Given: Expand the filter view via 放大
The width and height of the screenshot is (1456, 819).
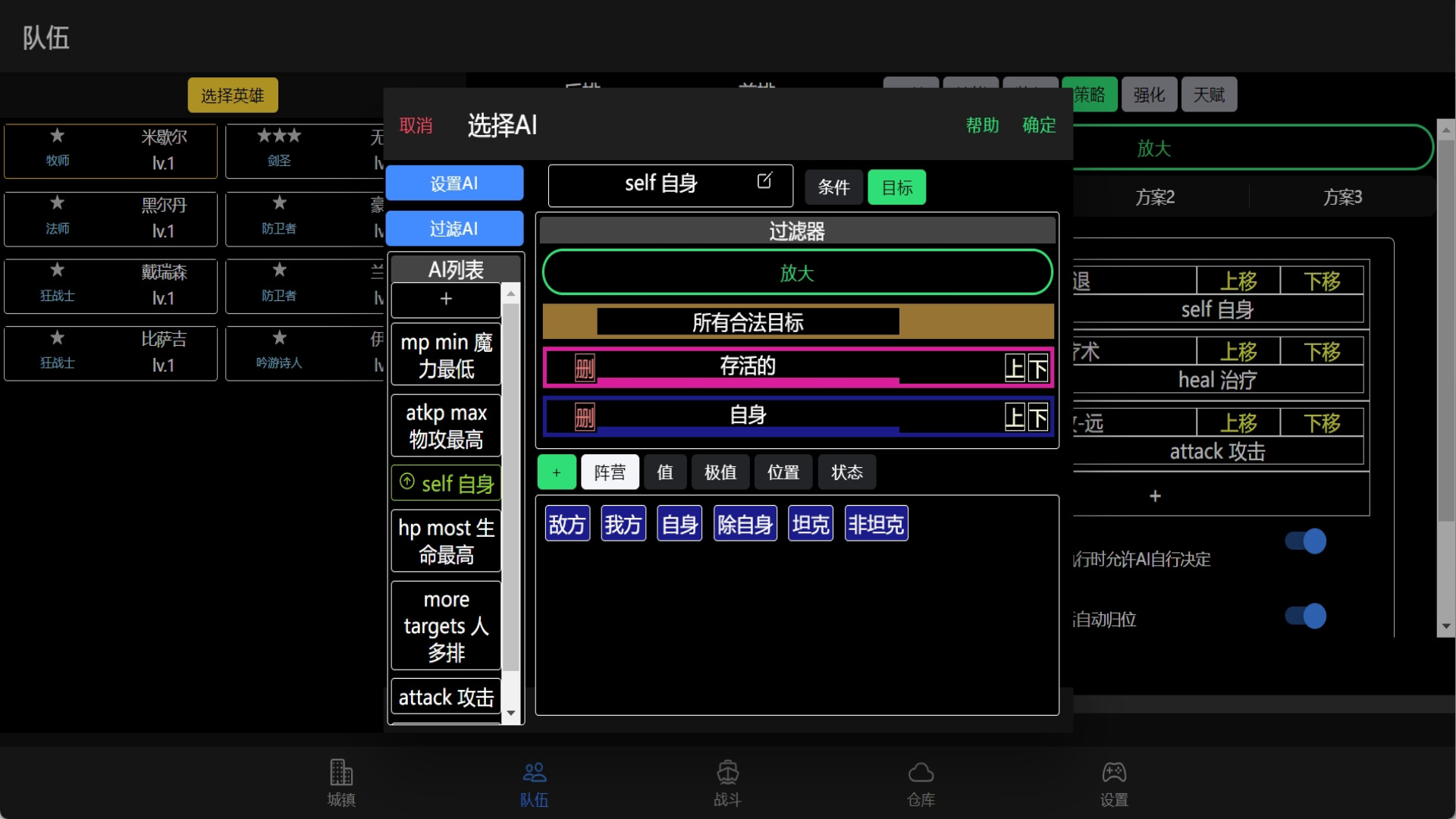Looking at the screenshot, I should click(x=797, y=272).
